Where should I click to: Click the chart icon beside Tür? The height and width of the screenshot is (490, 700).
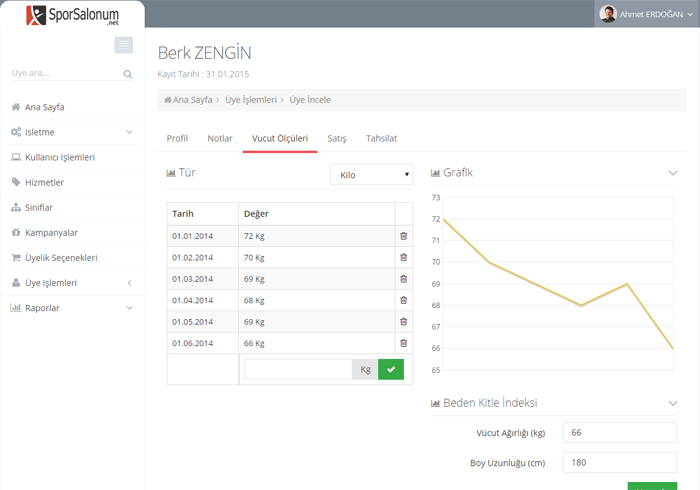click(x=171, y=173)
